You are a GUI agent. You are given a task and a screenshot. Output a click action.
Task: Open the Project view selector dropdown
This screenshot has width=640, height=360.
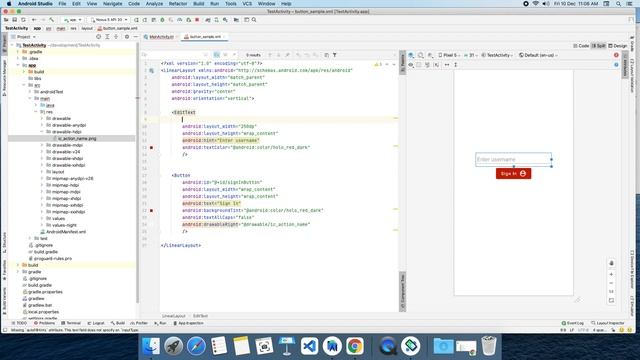click(25, 37)
